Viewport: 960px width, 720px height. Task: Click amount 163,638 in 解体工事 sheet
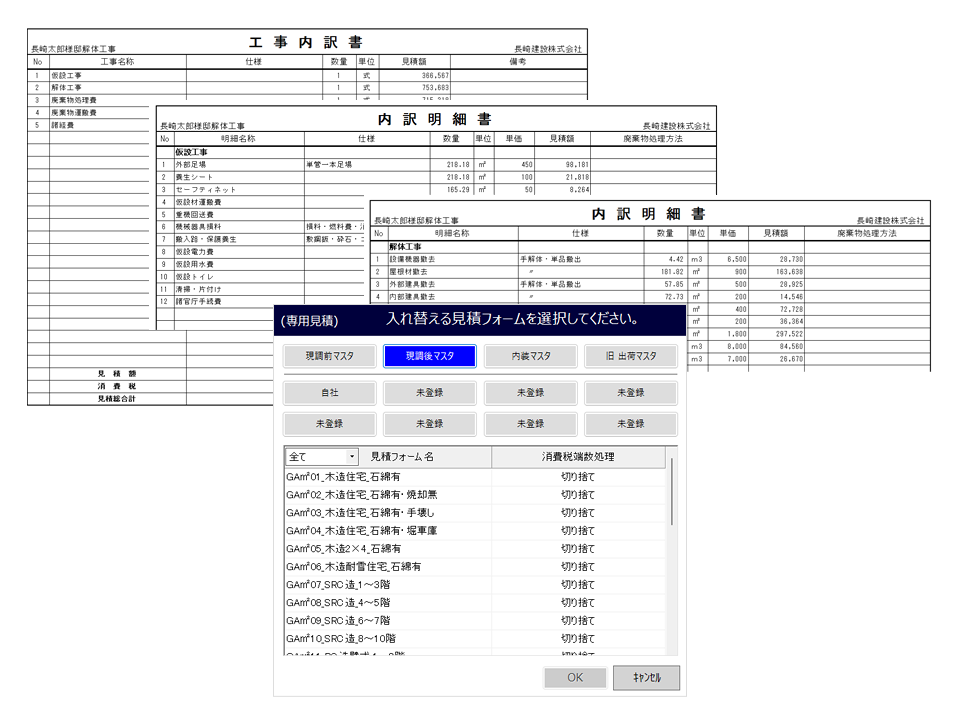[790, 272]
